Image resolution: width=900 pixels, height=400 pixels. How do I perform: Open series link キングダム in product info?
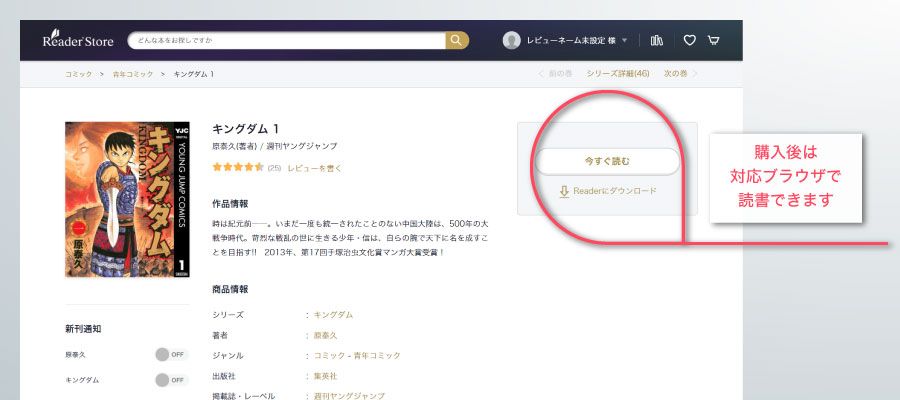click(x=333, y=314)
